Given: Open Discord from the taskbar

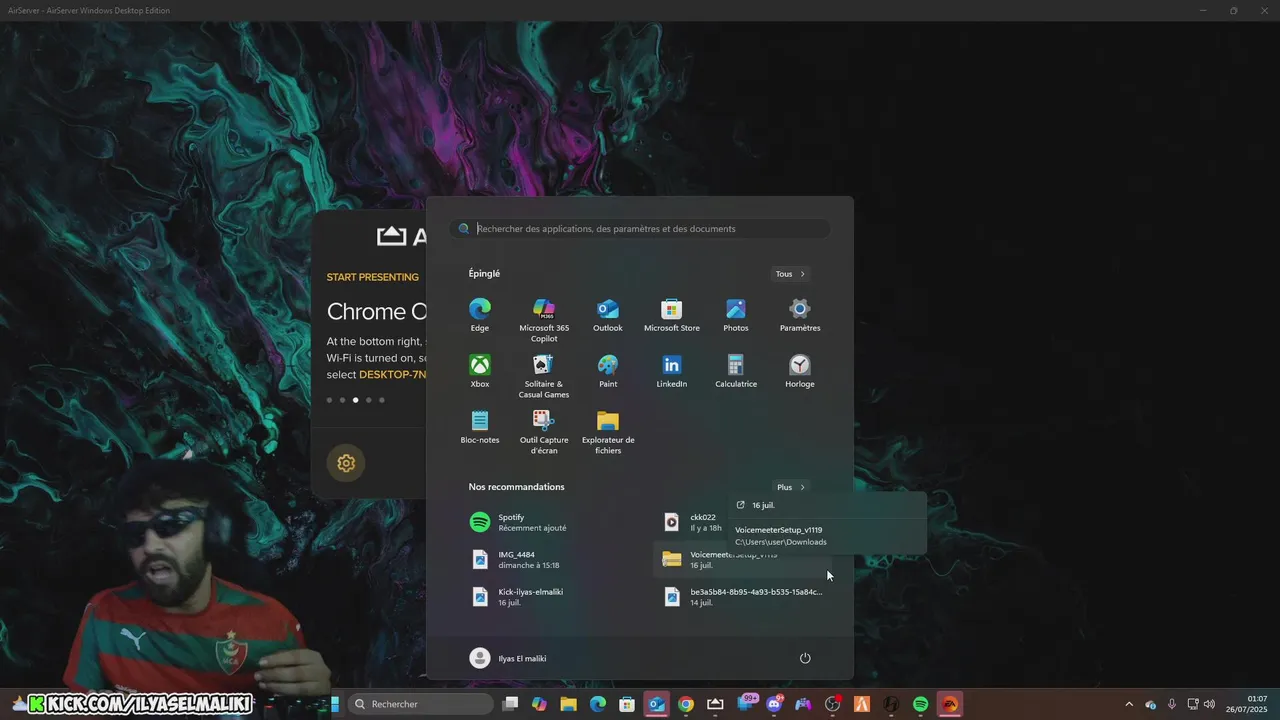Looking at the screenshot, I should 774,704.
